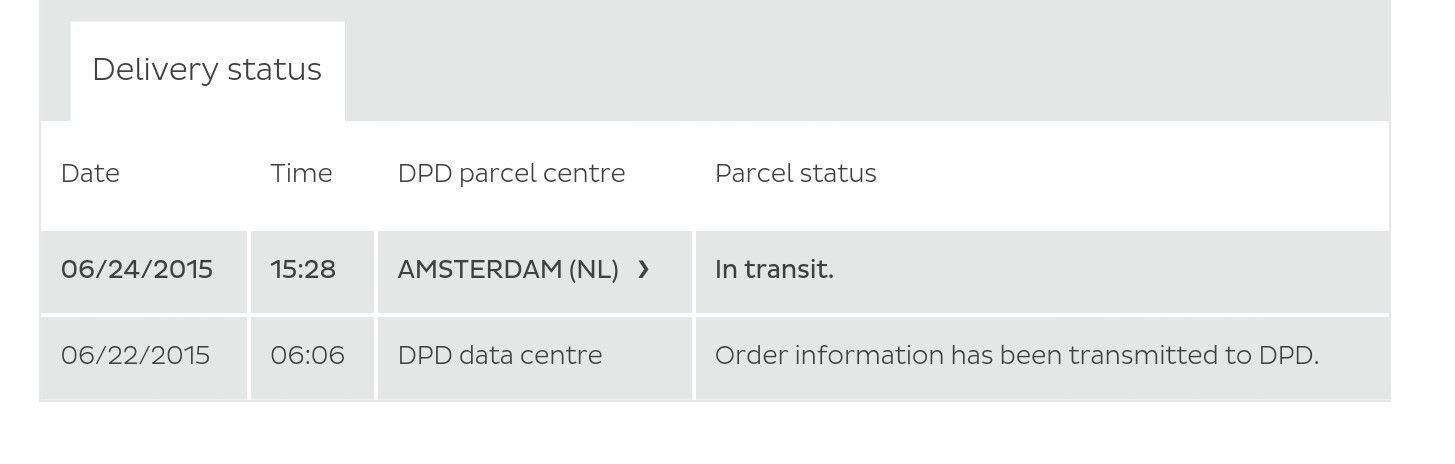Image resolution: width=1455 pixels, height=464 pixels.
Task: Click the empty area right of In transit.
Action: pyautogui.click(x=1110, y=270)
